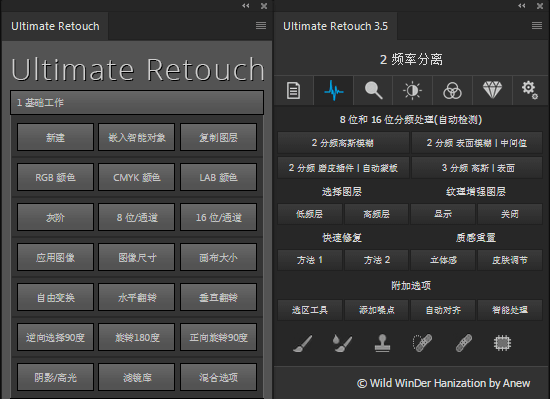550x399 pixels.
Task: Set depth with 16 位/通道 button
Action: coord(218,217)
